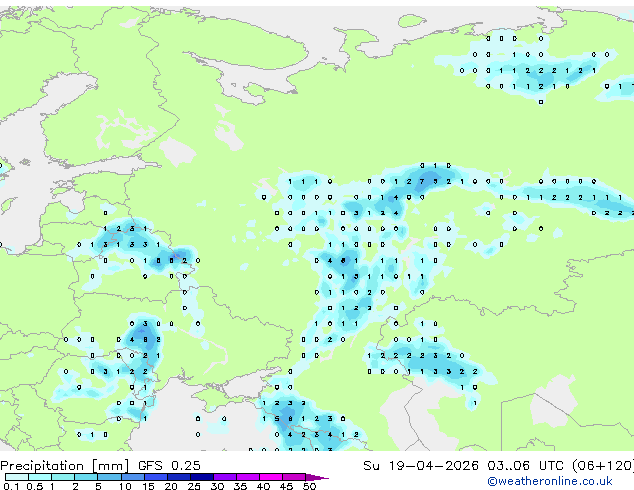Click the '0.1' legend scale label

click(11, 486)
